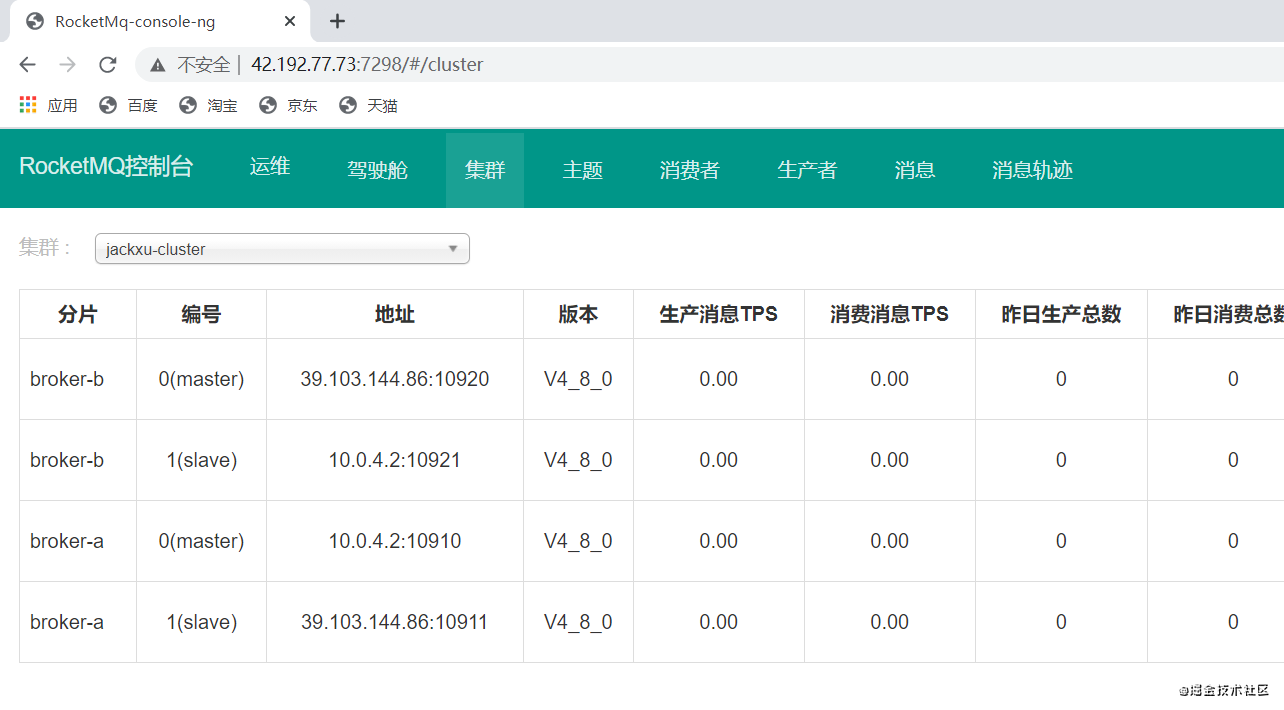Open the 消费者 consumer menu
The image size is (1284, 710).
[x=690, y=170]
